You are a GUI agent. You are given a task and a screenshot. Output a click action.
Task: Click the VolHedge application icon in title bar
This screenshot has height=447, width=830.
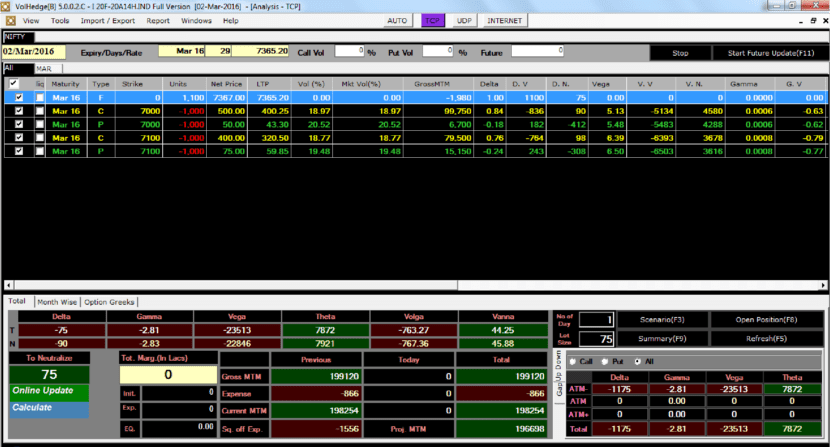tap(5, 6)
